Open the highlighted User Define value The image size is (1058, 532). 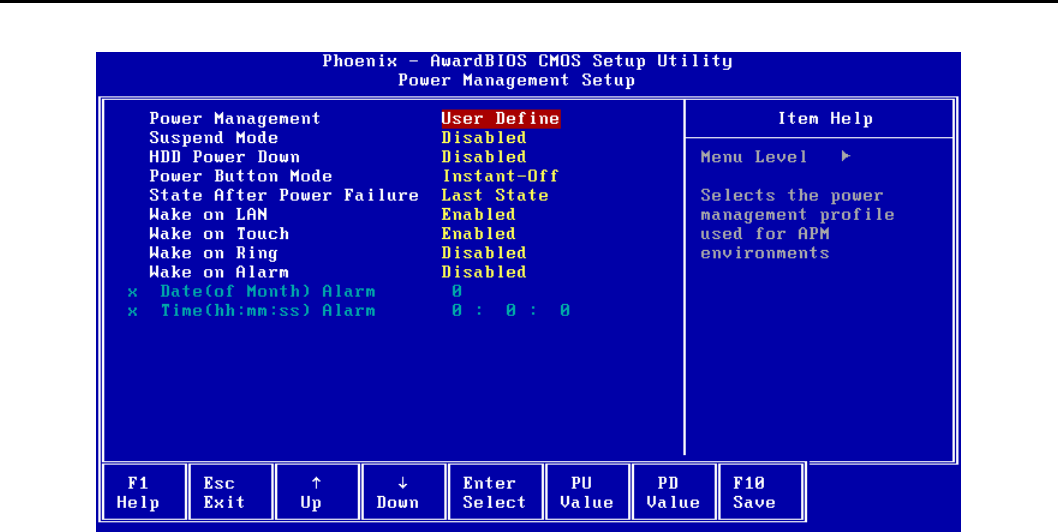point(501,119)
